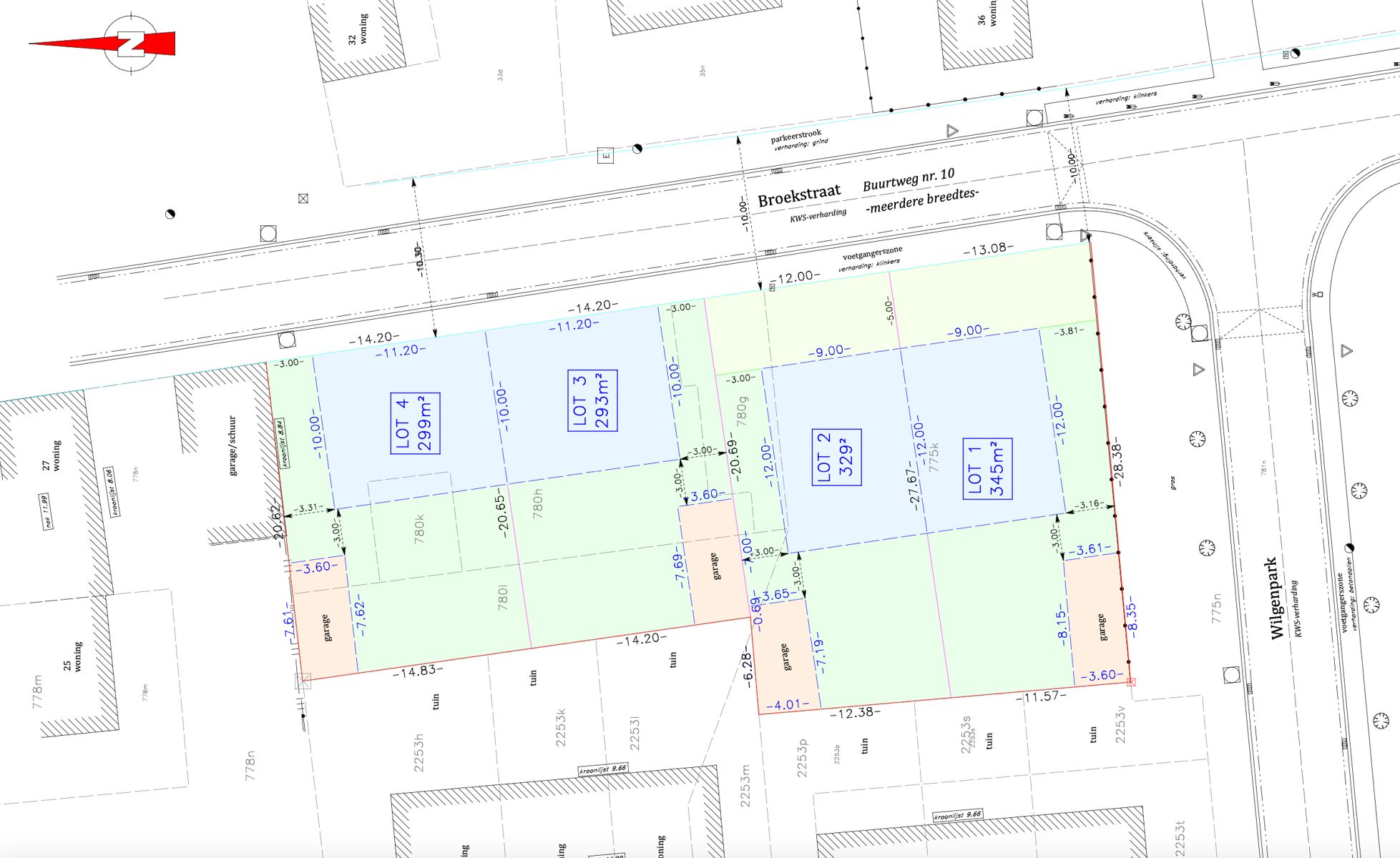
Task: Click the parkeerstrook label
Action: pos(796,136)
